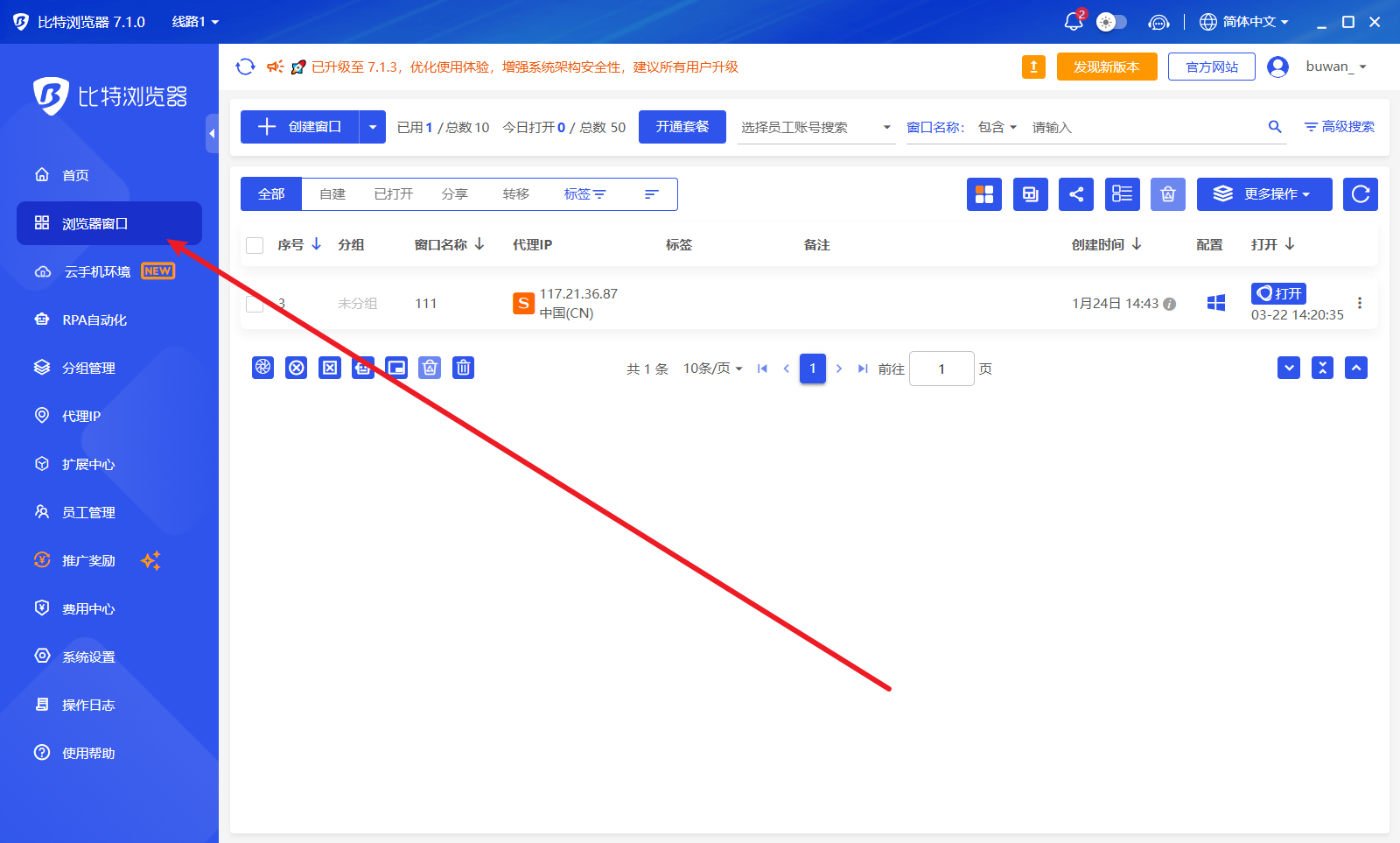Select the 自建 tab
The width and height of the screenshot is (1400, 843).
pyautogui.click(x=332, y=194)
